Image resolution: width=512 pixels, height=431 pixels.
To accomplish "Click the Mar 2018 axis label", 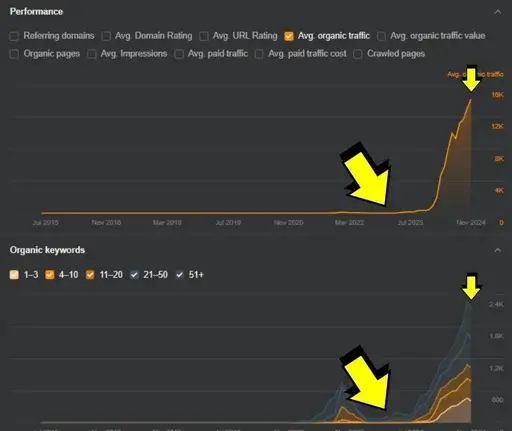I will tap(167, 223).
